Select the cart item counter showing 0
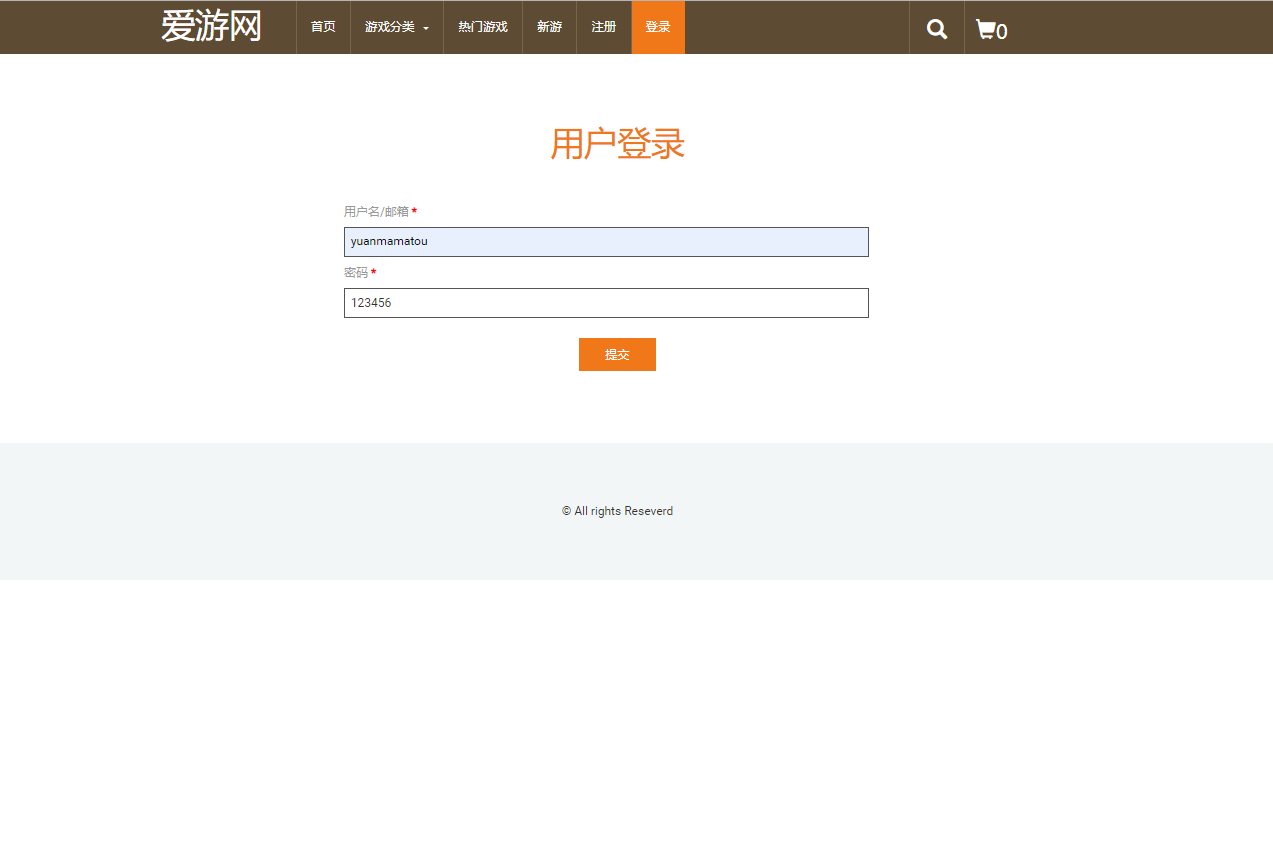This screenshot has width=1273, height=859. point(1003,33)
